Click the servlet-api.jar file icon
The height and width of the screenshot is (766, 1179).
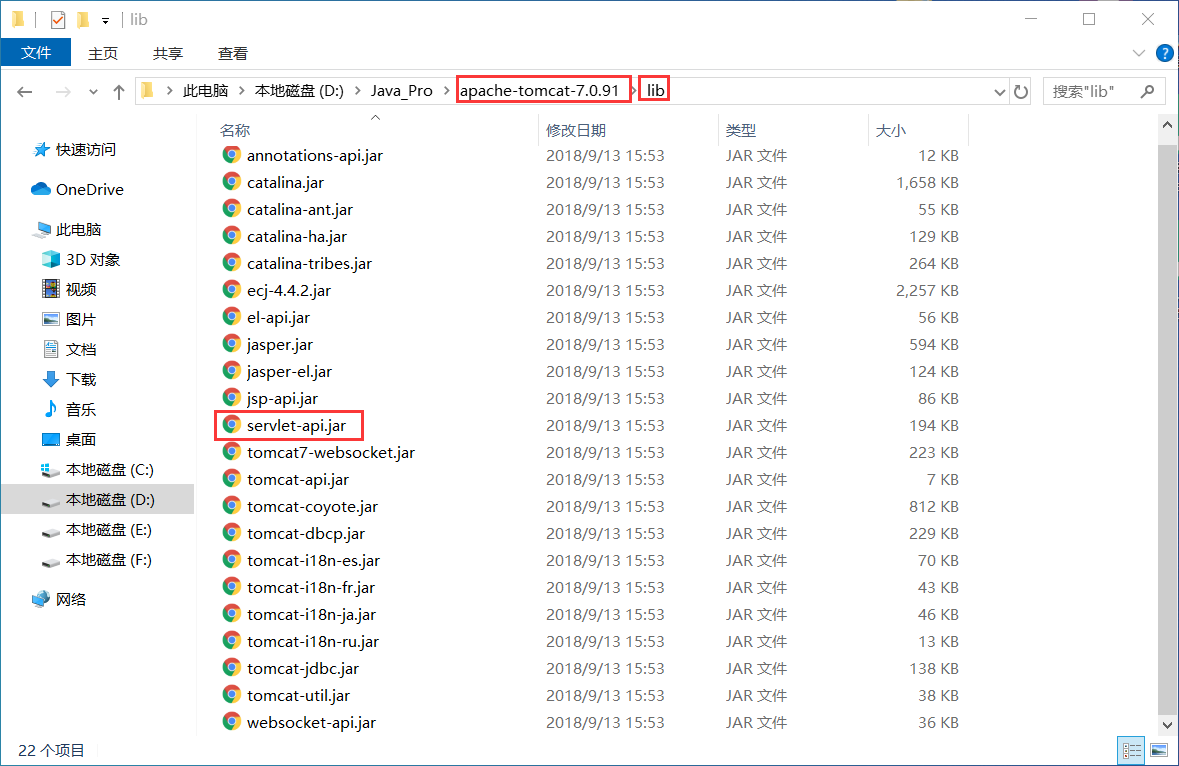[232, 425]
